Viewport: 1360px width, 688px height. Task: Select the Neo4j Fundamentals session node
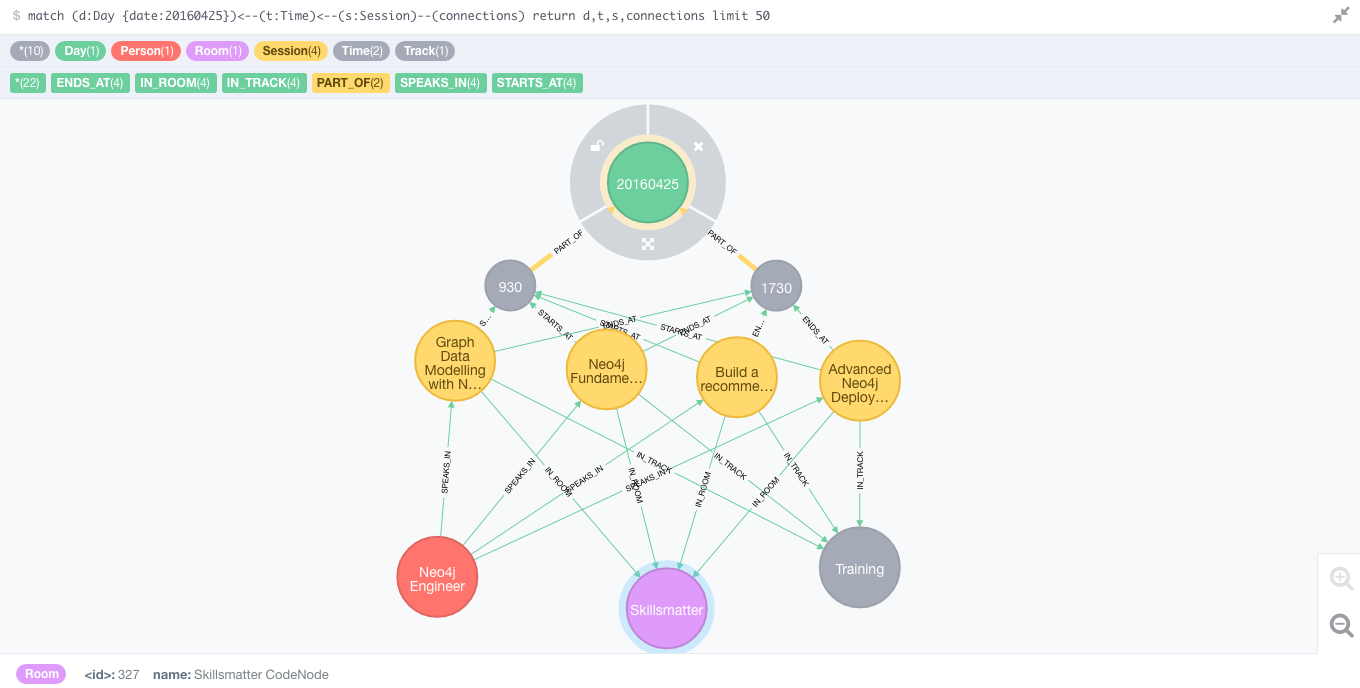(x=606, y=369)
